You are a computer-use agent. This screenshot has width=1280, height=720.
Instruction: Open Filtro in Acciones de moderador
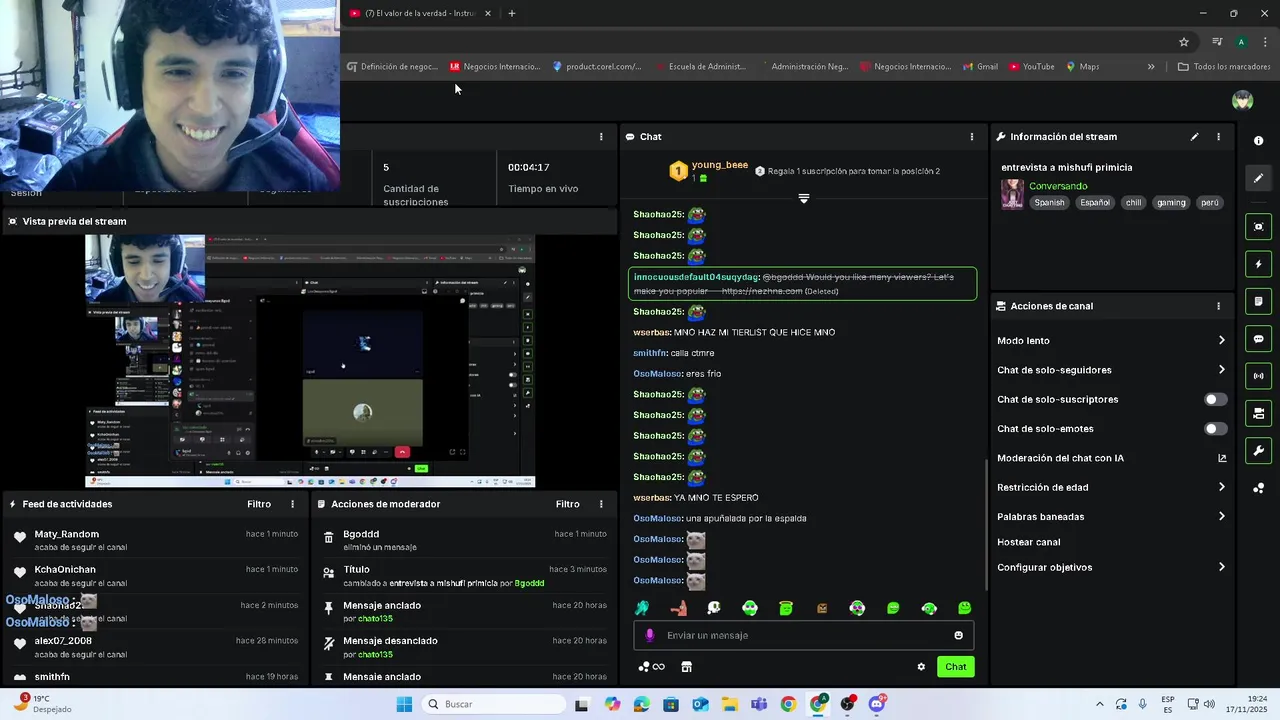pos(568,504)
